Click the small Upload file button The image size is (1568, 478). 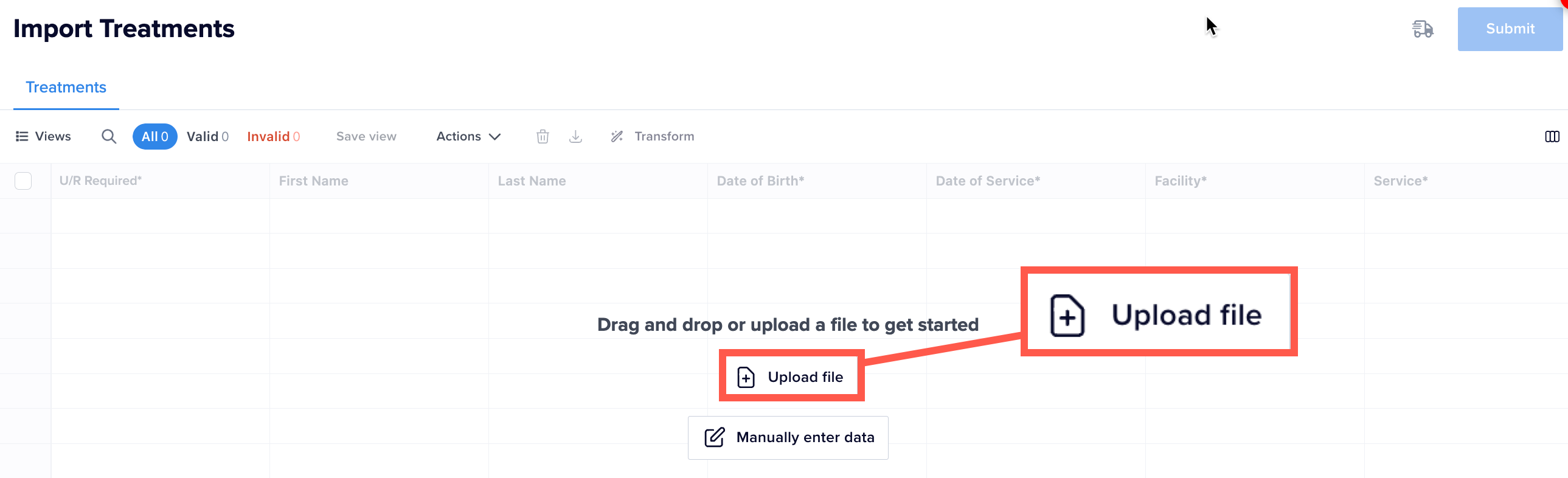791,377
